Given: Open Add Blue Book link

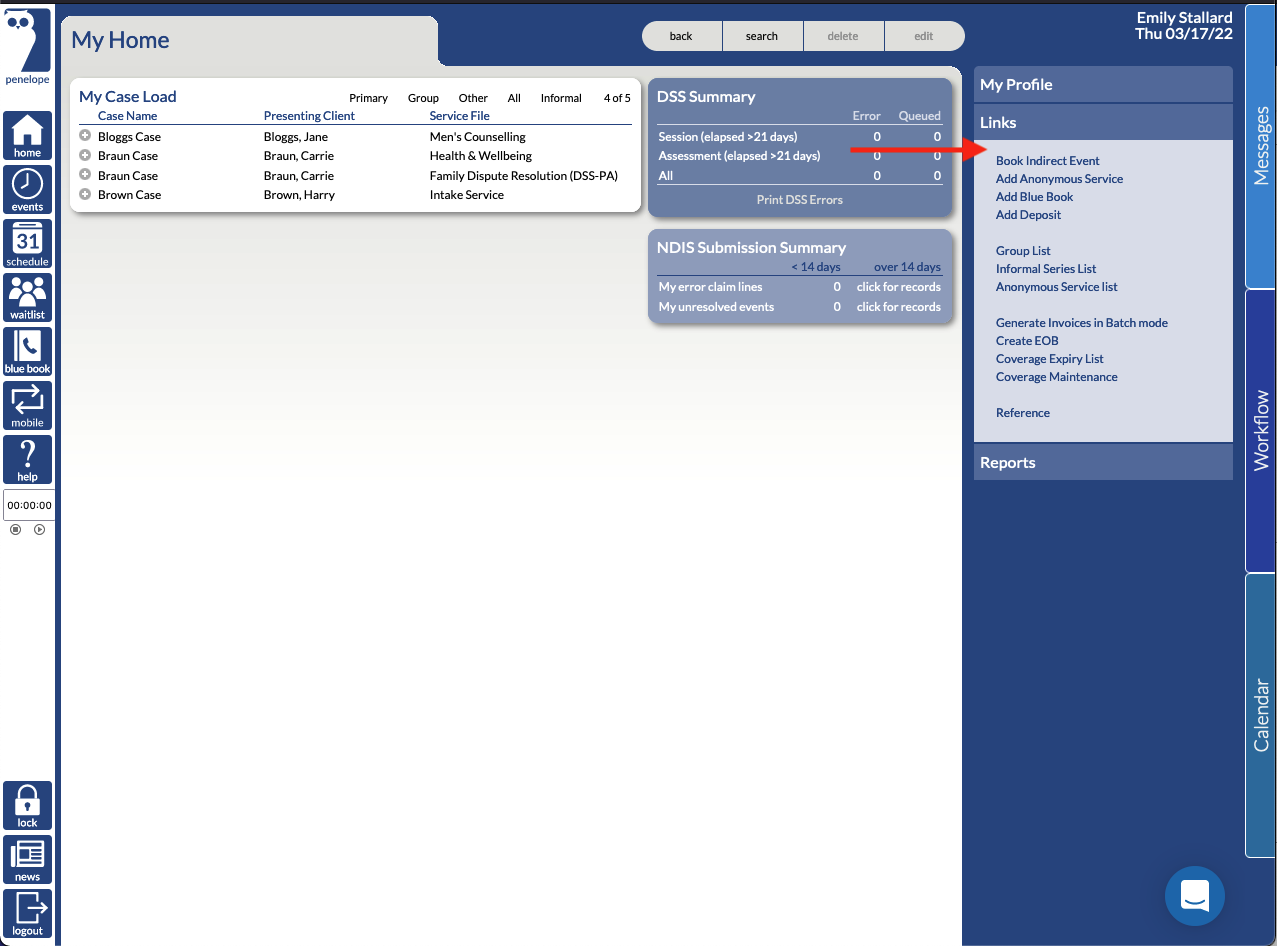Looking at the screenshot, I should tap(1034, 196).
